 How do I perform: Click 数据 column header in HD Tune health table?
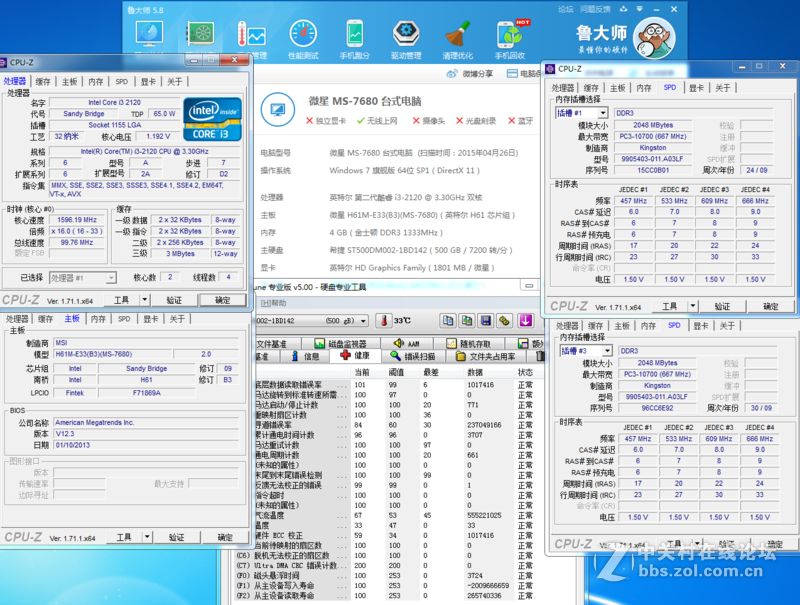(475, 372)
